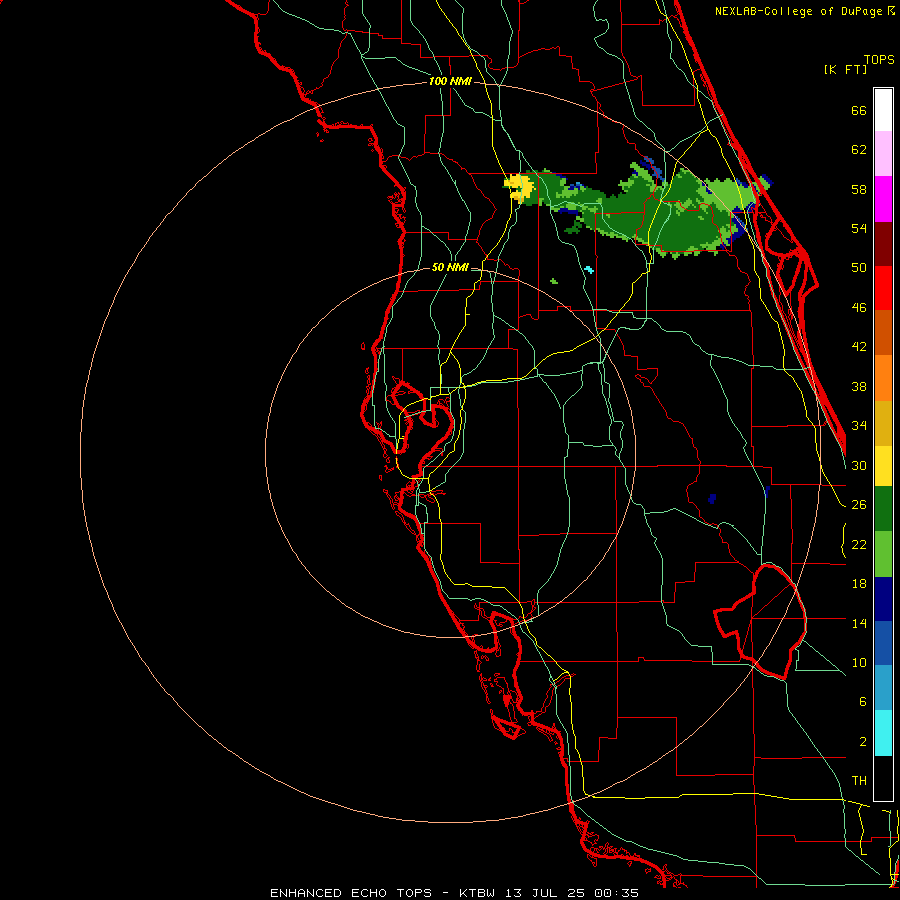Pick the bright orange legend swatch
Screen dimensions: 900x900
pos(883,377)
